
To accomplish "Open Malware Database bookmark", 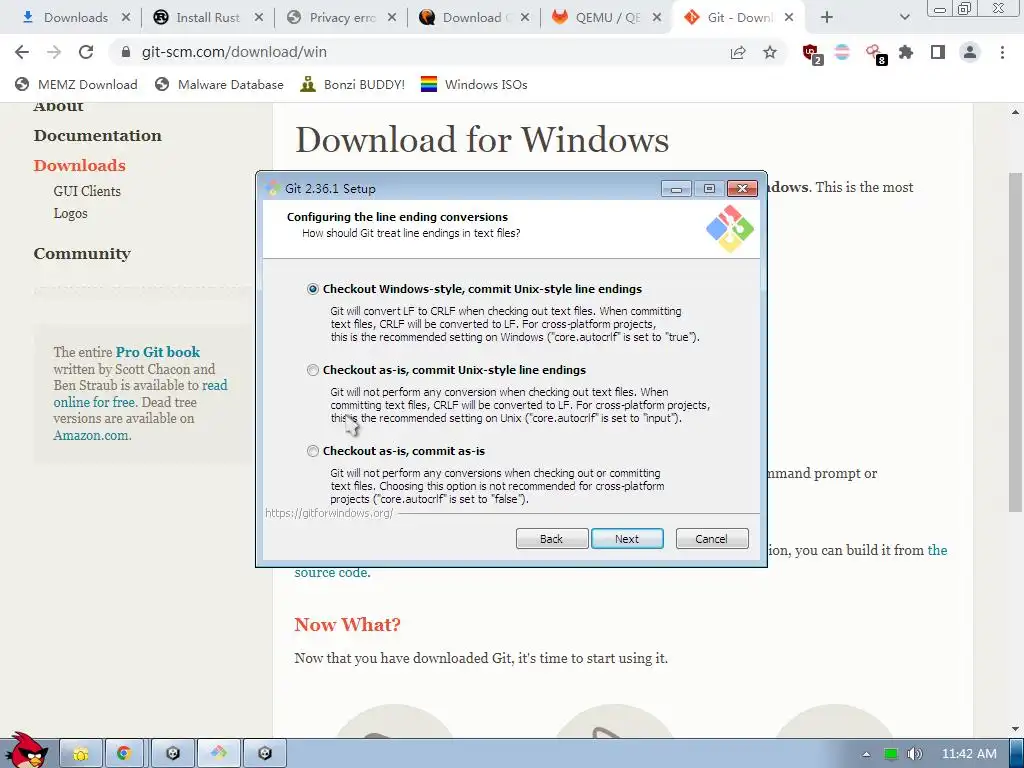I will (219, 84).
